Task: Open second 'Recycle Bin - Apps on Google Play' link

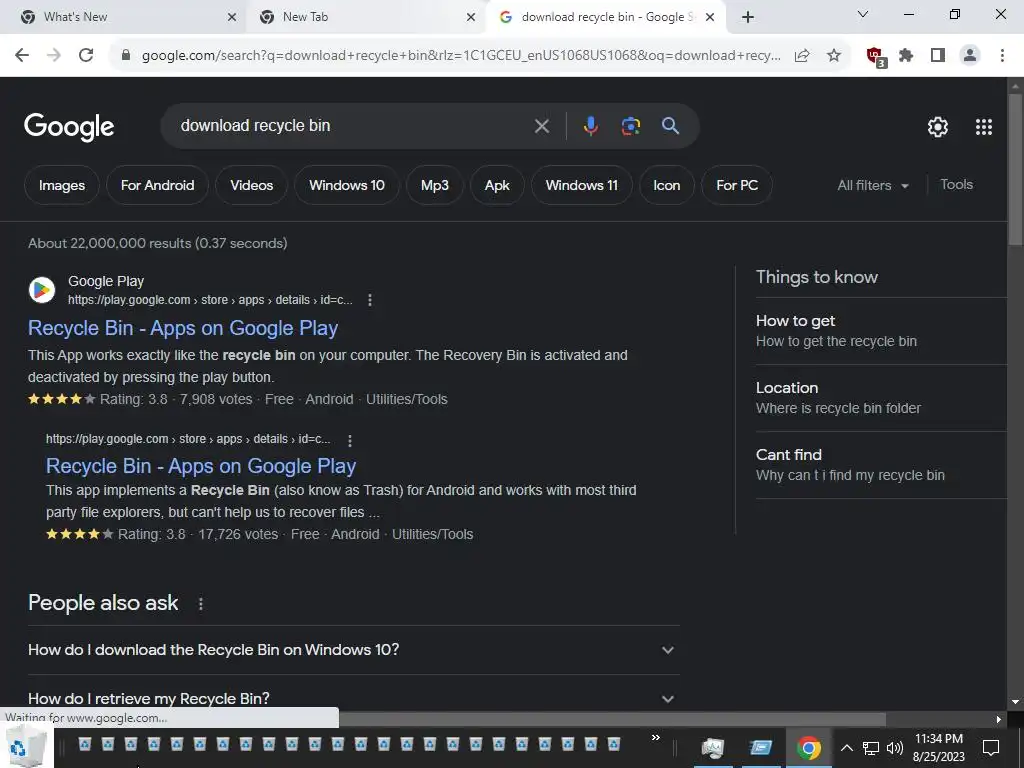Action: coord(201,466)
